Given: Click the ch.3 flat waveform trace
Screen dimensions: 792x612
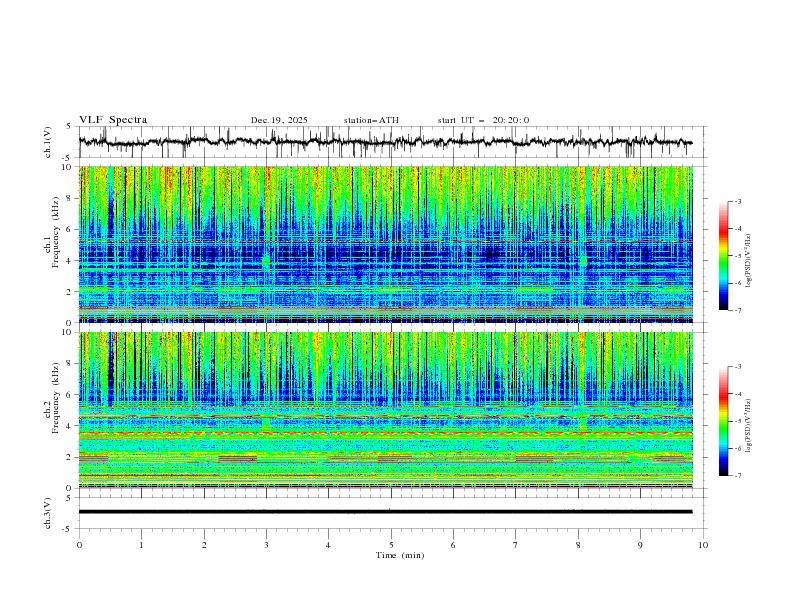Looking at the screenshot, I should pyautogui.click(x=385, y=512).
